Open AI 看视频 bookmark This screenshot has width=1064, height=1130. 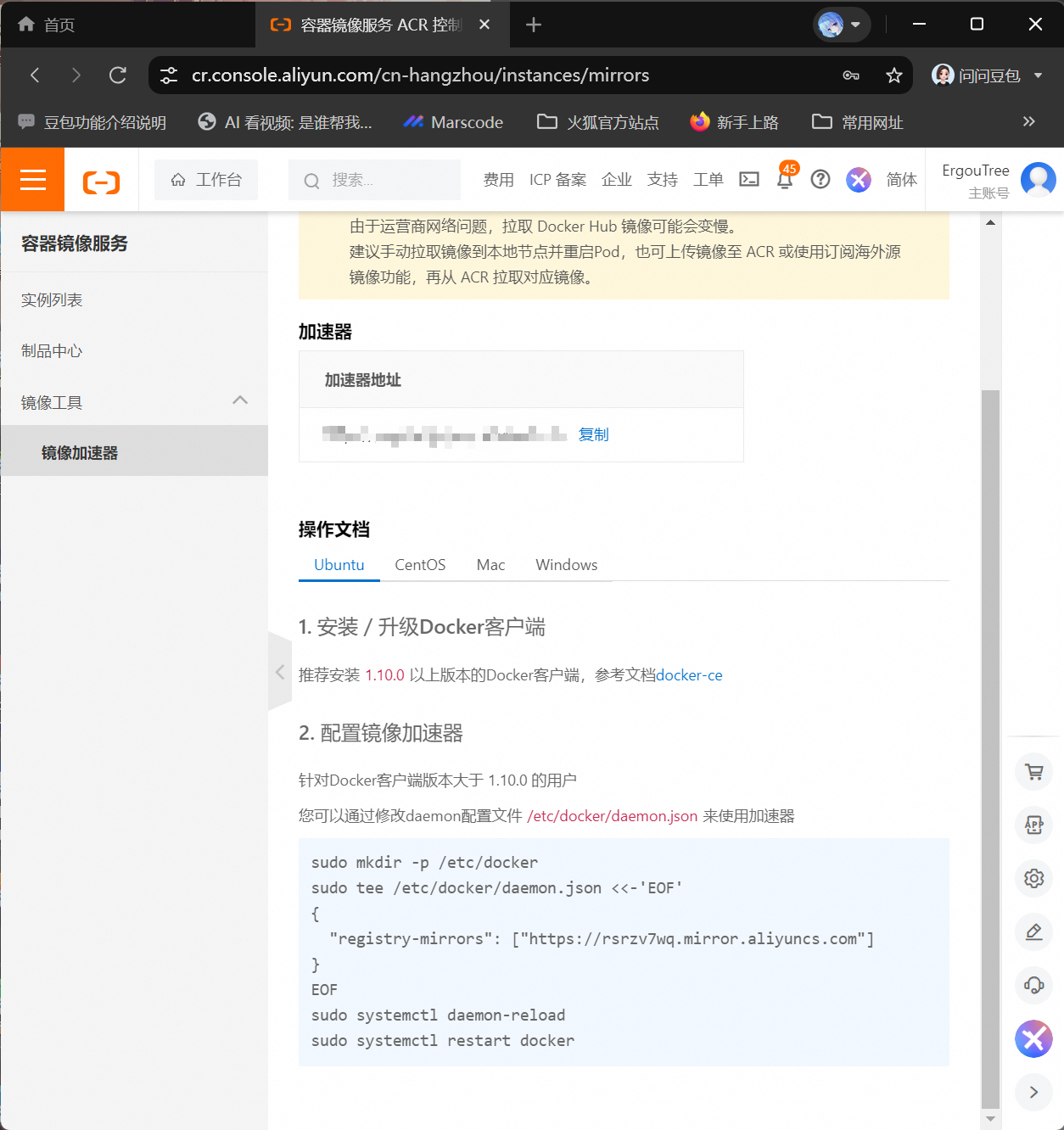tap(285, 122)
